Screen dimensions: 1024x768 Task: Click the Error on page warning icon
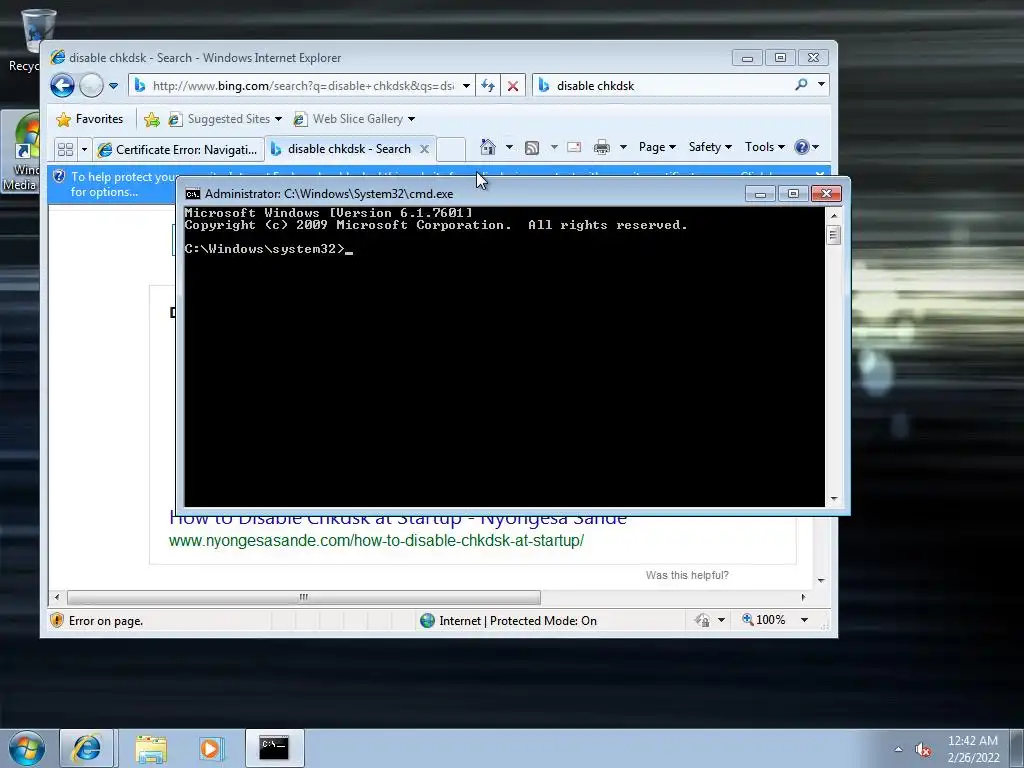tap(57, 620)
